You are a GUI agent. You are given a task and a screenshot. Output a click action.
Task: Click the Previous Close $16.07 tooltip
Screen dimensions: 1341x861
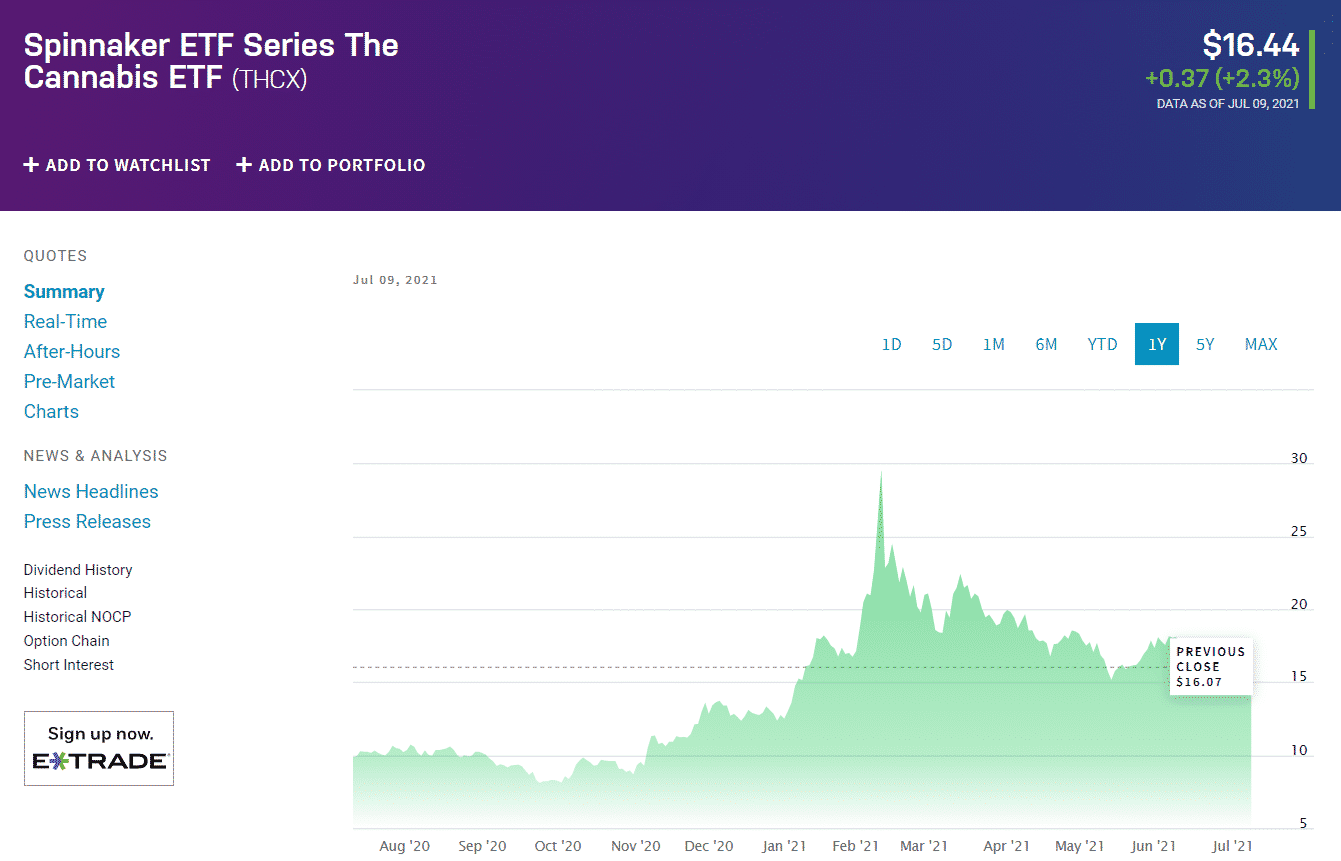1210,667
